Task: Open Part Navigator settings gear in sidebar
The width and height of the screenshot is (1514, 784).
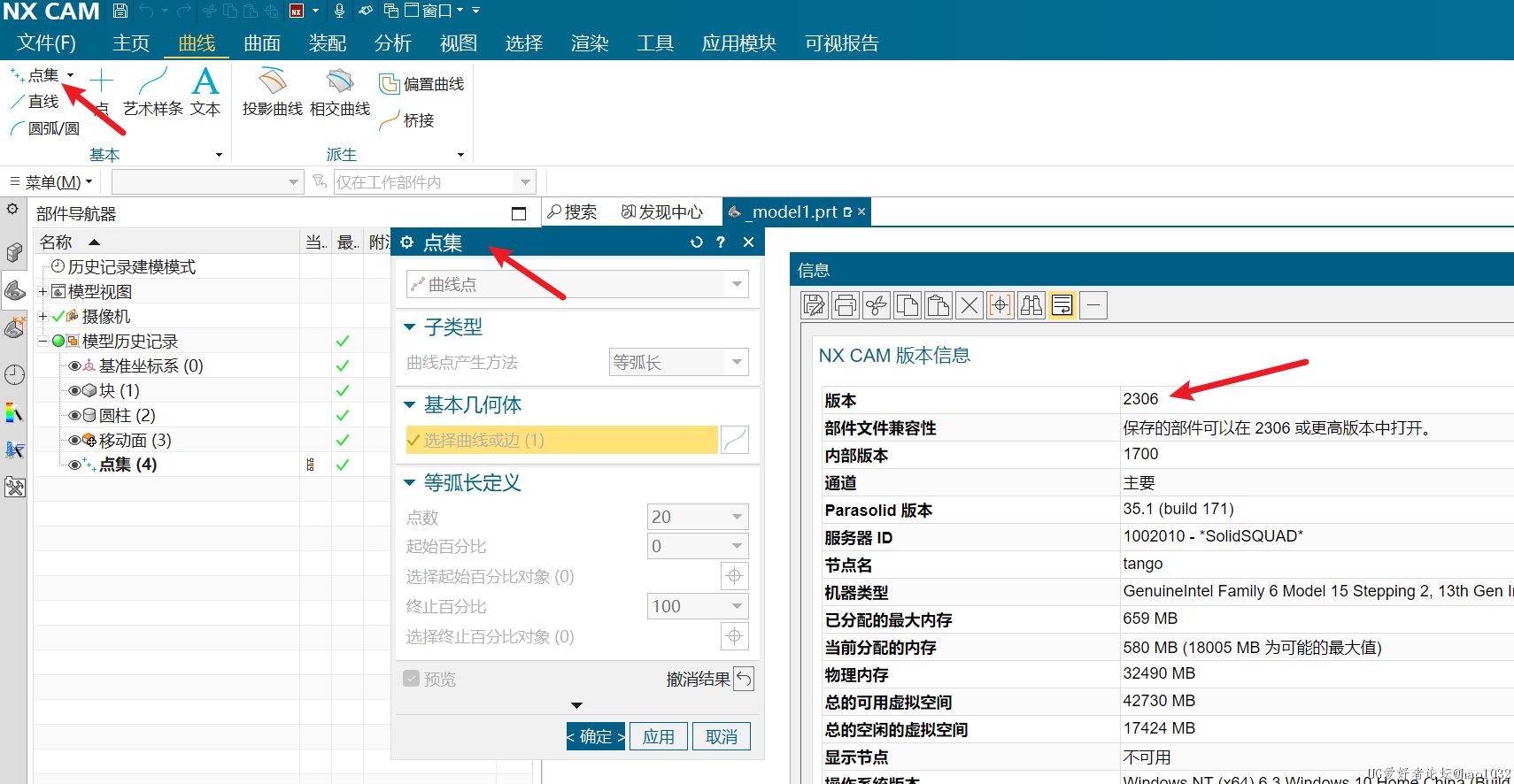Action: point(12,210)
